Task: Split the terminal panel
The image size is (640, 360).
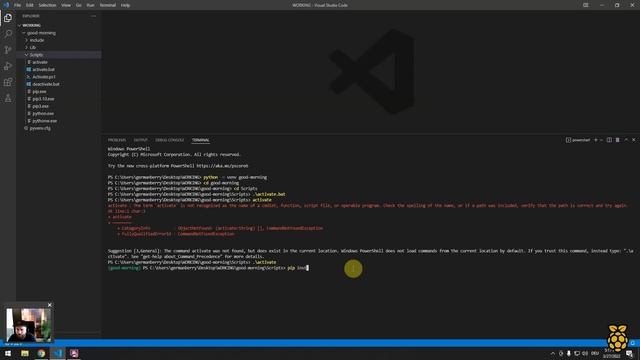Action: pyautogui.click(x=609, y=140)
